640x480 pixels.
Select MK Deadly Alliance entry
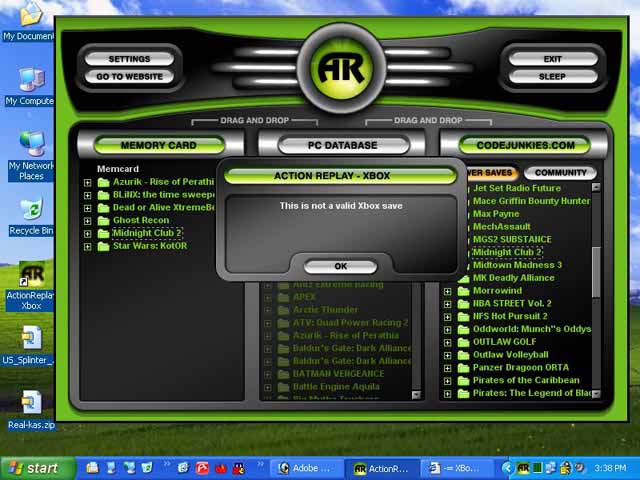tap(513, 278)
